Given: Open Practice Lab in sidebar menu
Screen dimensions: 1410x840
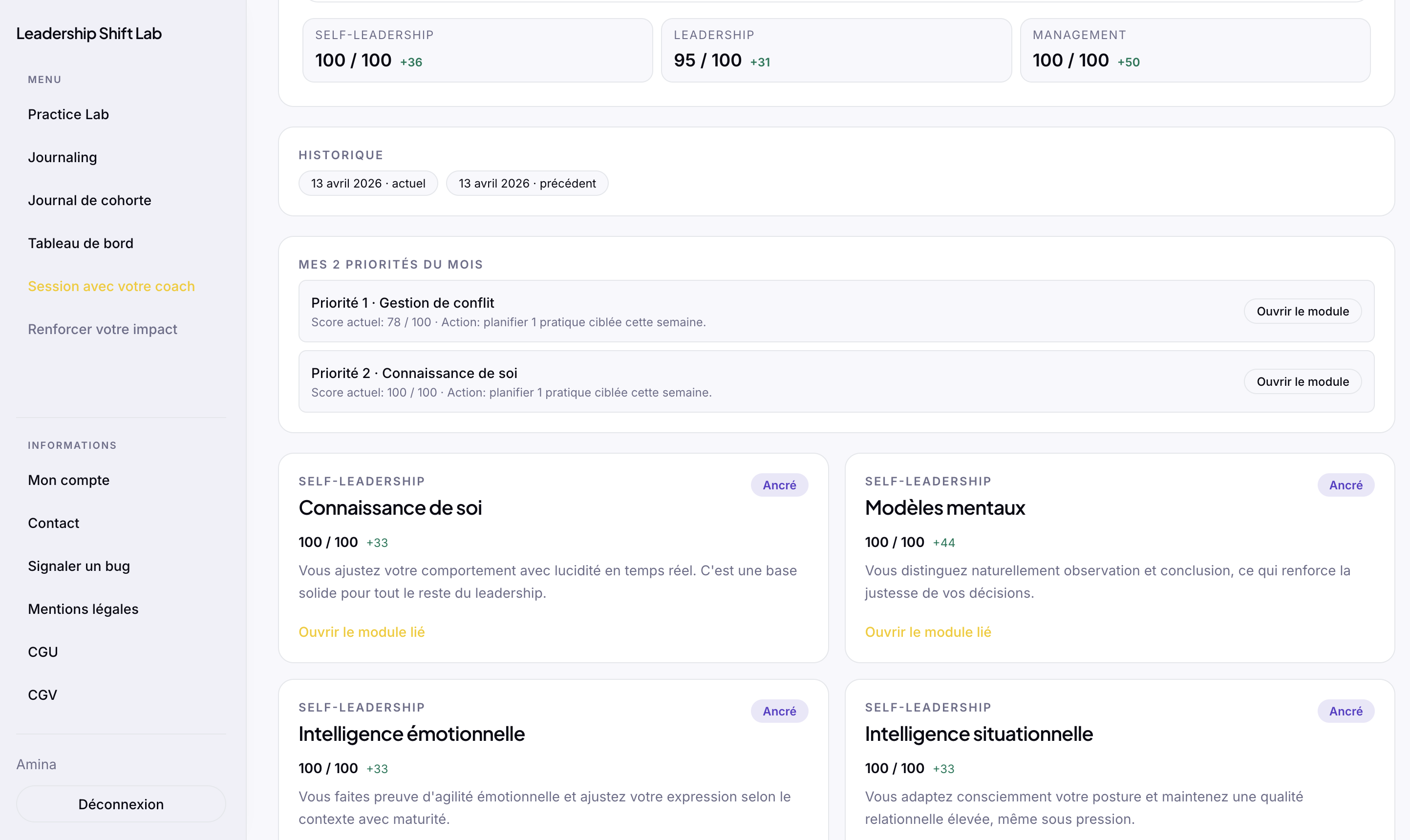Looking at the screenshot, I should tap(68, 114).
